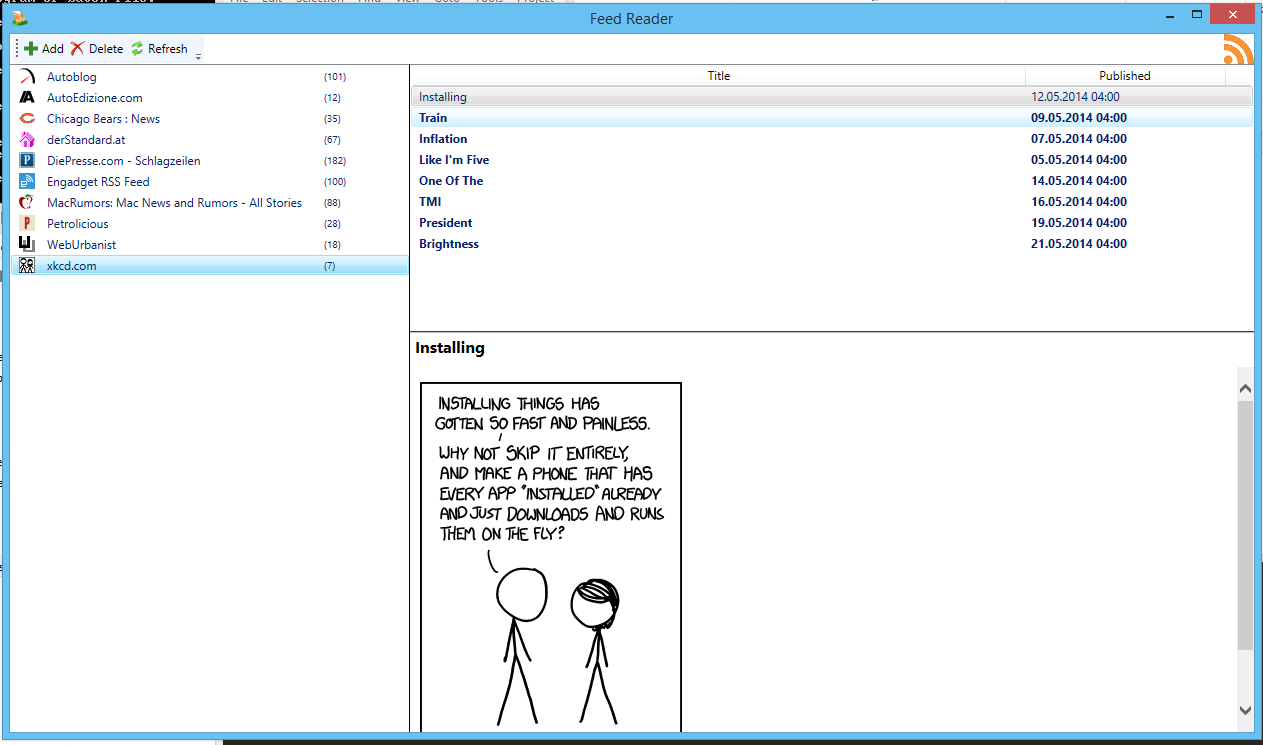The width and height of the screenshot is (1263, 745).
Task: Click the 14.05.2014 04:00 published date
Action: [x=1079, y=181]
